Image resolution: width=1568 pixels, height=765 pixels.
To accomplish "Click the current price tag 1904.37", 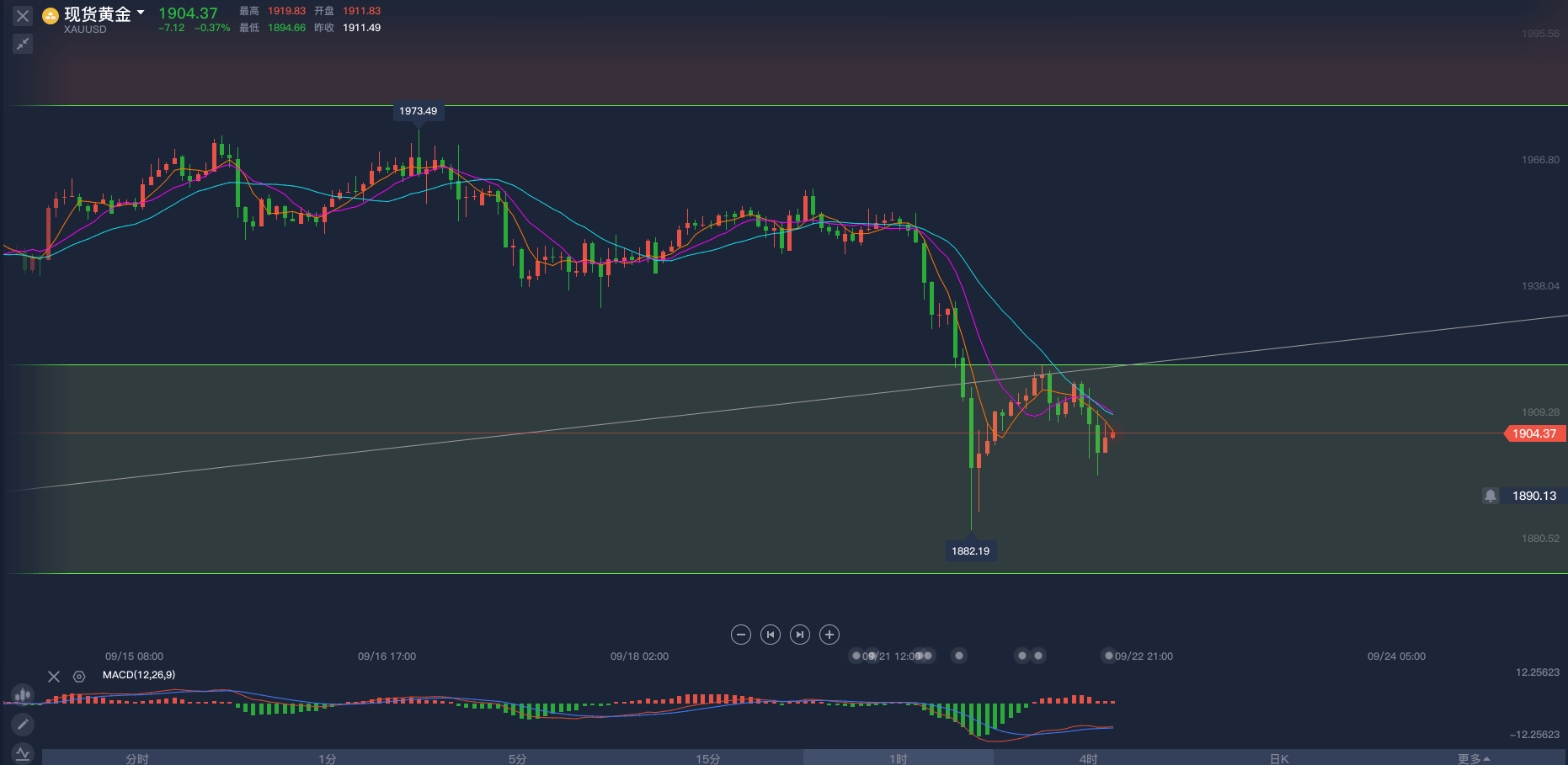I will pos(1534,433).
